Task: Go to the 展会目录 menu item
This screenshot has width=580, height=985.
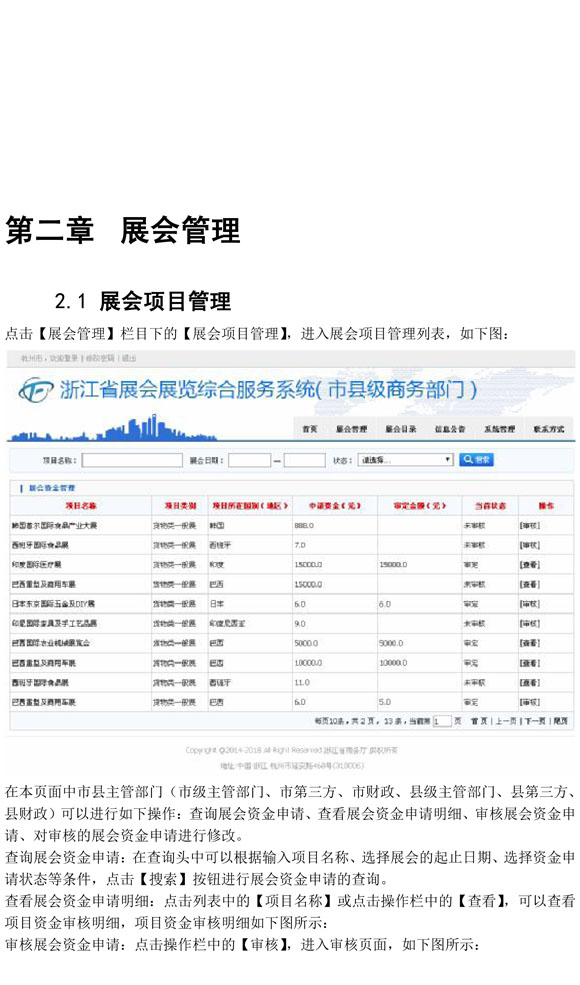Action: click(400, 429)
